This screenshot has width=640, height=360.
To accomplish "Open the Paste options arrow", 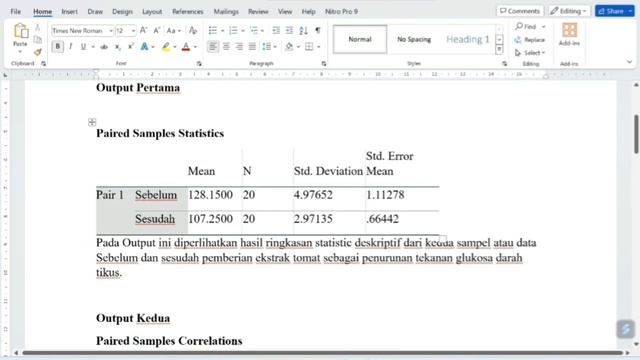I will point(20,52).
